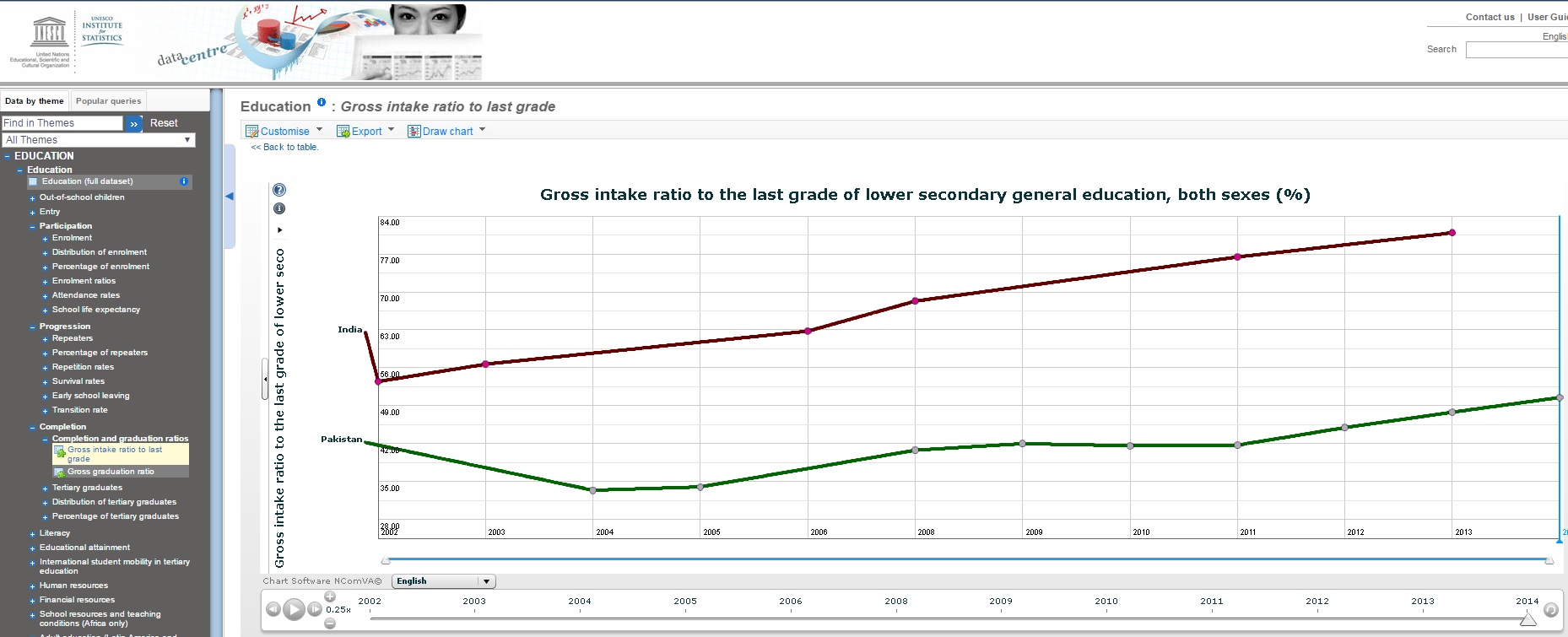Click Gross graduation ratio dataset icon
The width and height of the screenshot is (1568, 637).
(x=59, y=472)
